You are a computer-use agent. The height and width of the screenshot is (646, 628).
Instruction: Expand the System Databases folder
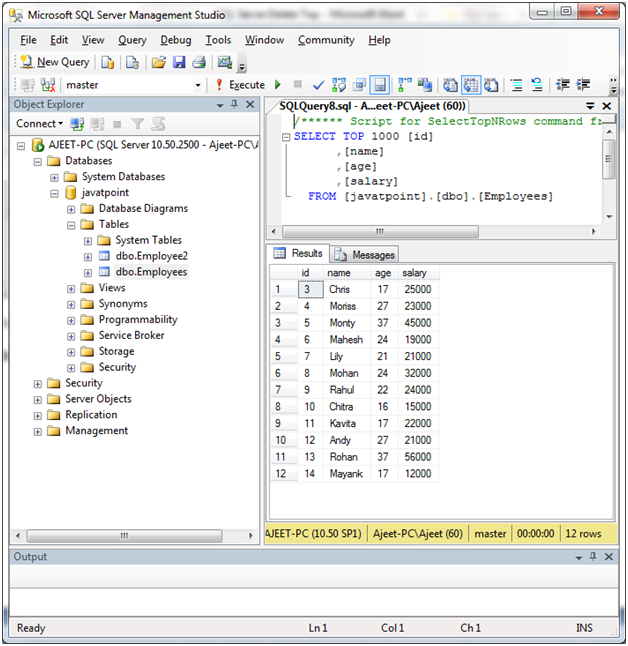click(54, 178)
